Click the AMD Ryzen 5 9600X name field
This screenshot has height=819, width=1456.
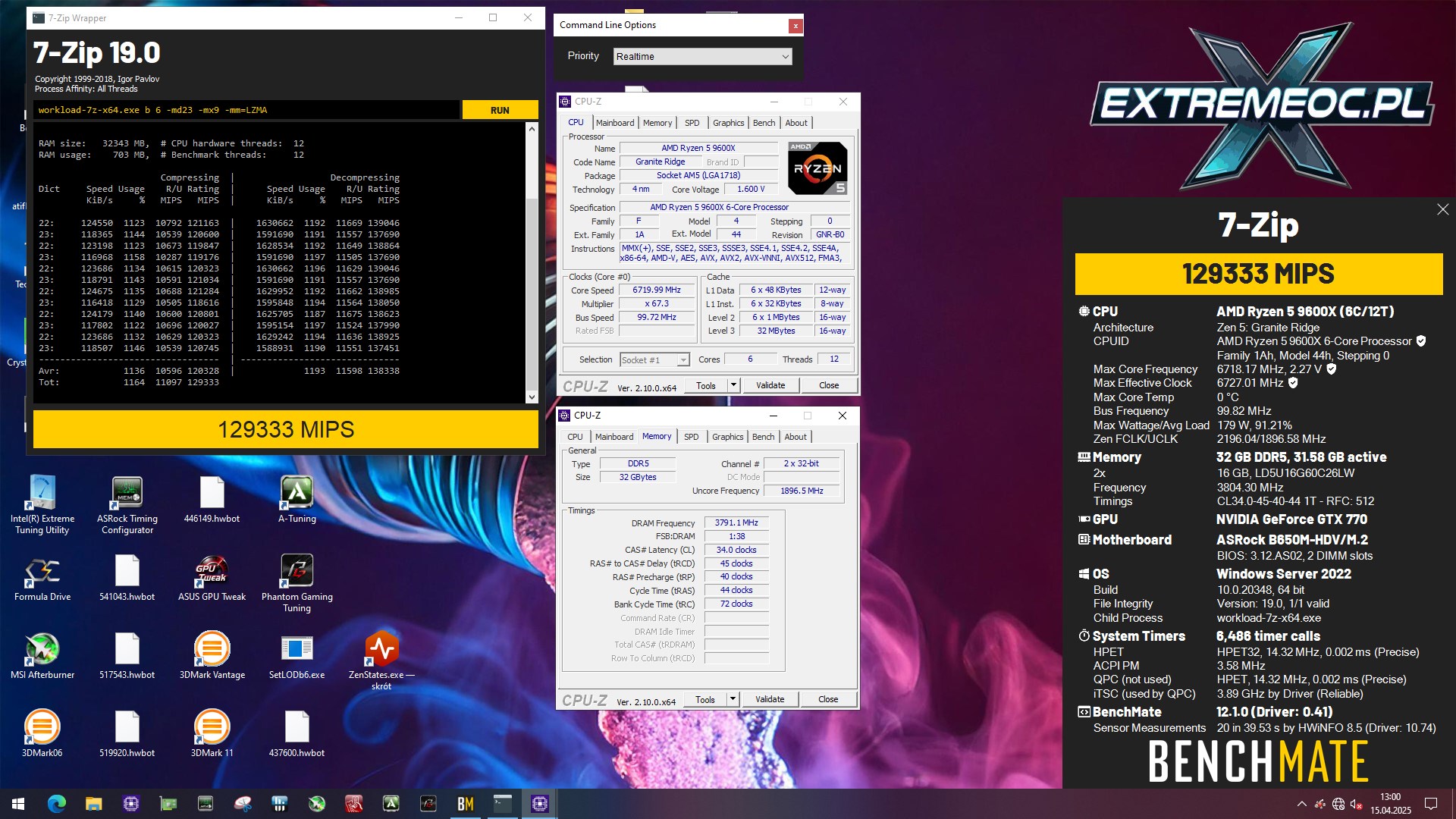pyautogui.click(x=698, y=148)
